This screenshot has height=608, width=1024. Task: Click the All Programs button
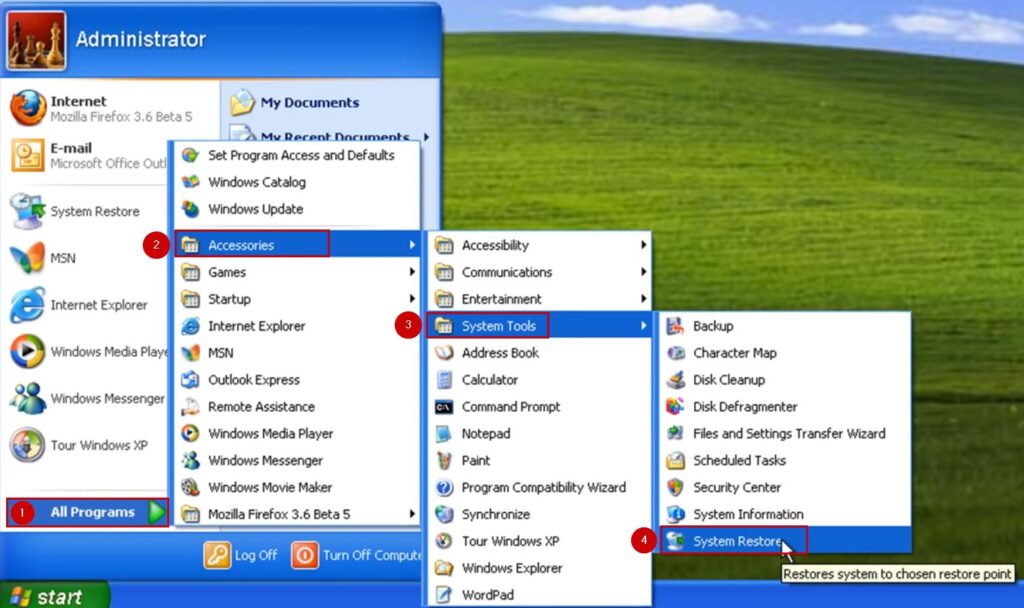pos(88,512)
